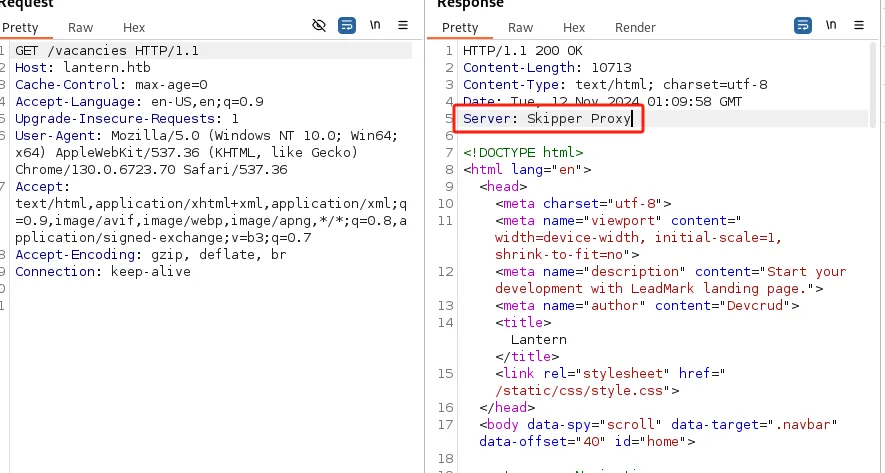Screen dimensions: 885x473
Task: Click the Date header in the response
Action: (602, 102)
